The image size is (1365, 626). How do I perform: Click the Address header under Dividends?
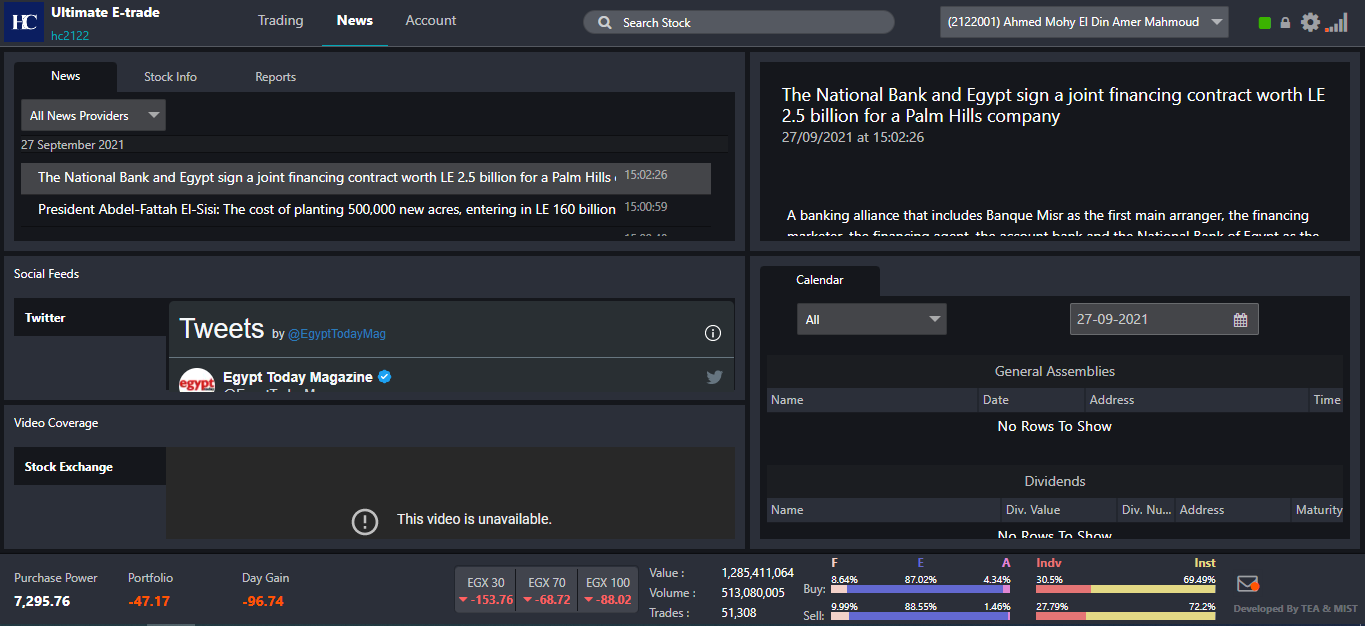click(x=1233, y=510)
